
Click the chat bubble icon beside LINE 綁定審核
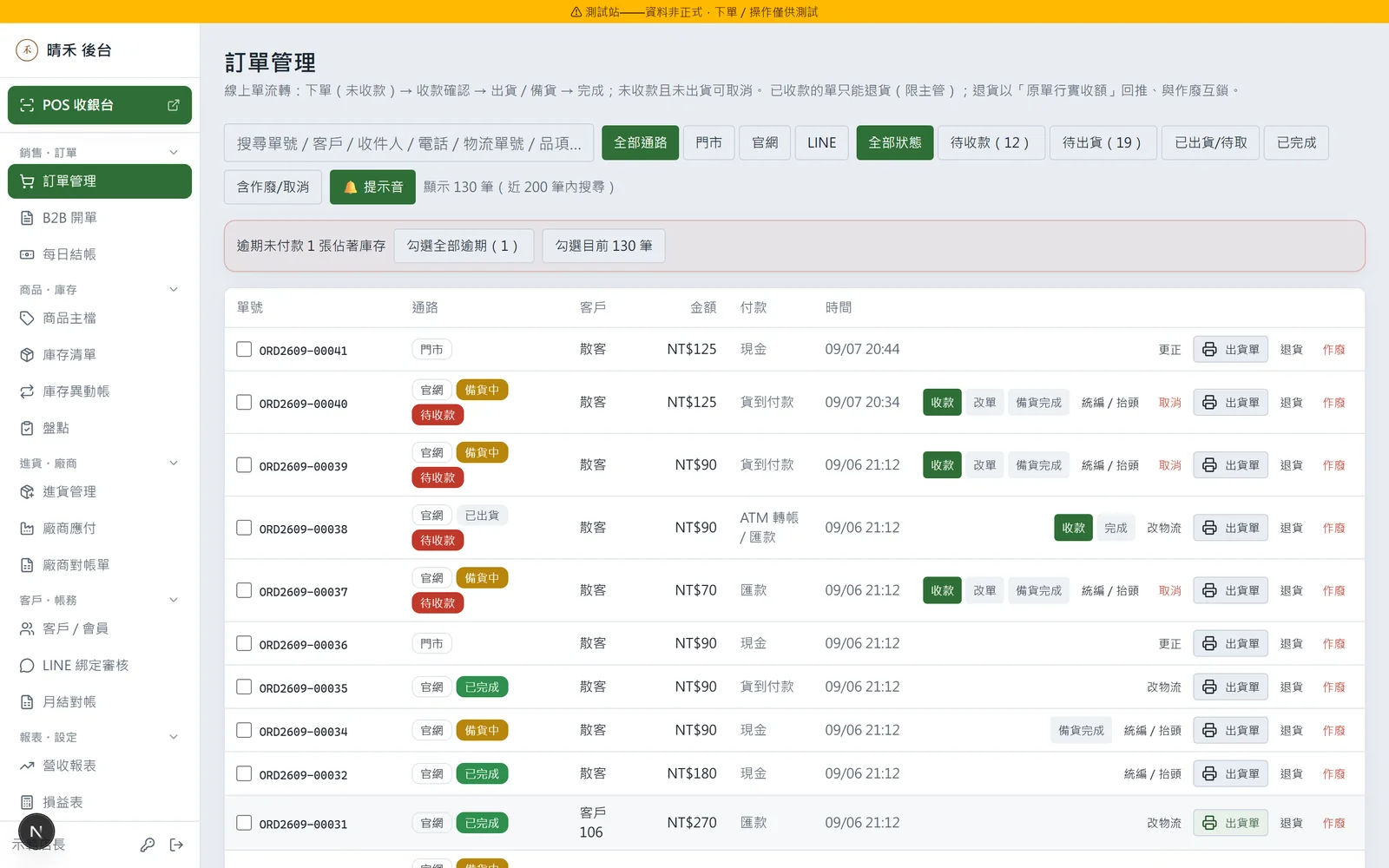(27, 666)
